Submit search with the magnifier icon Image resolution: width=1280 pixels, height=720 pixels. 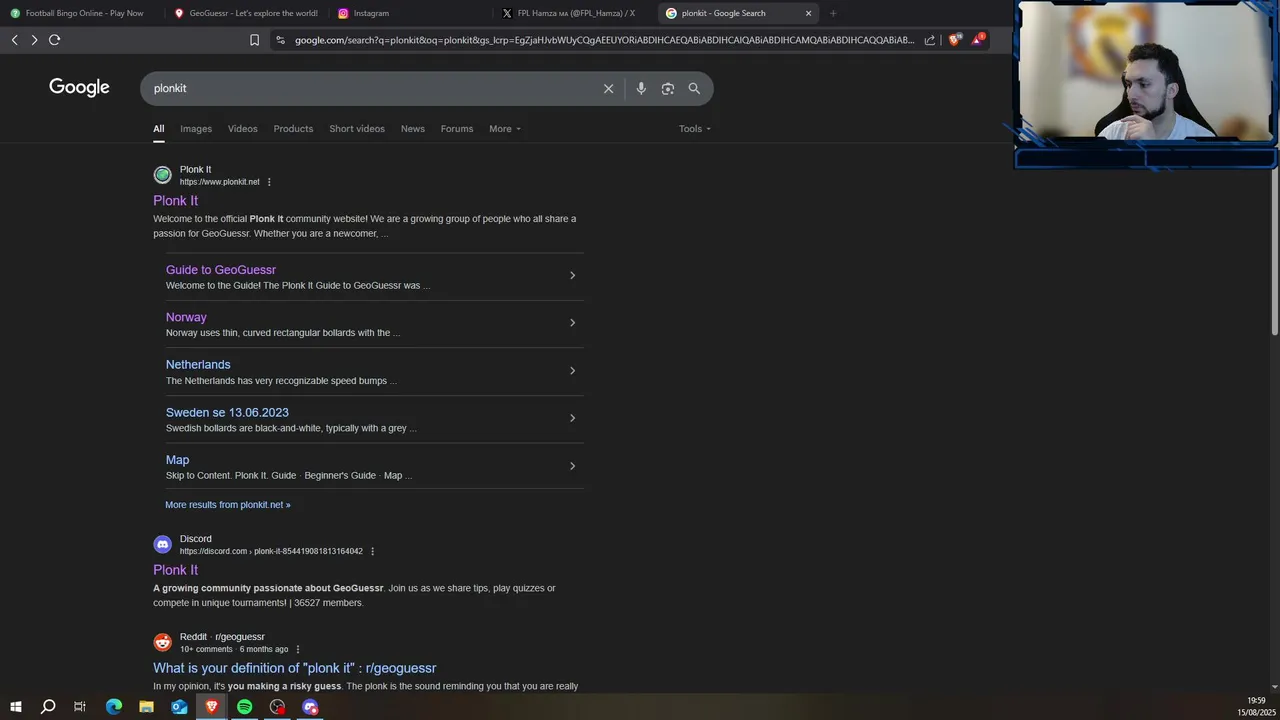(x=694, y=88)
